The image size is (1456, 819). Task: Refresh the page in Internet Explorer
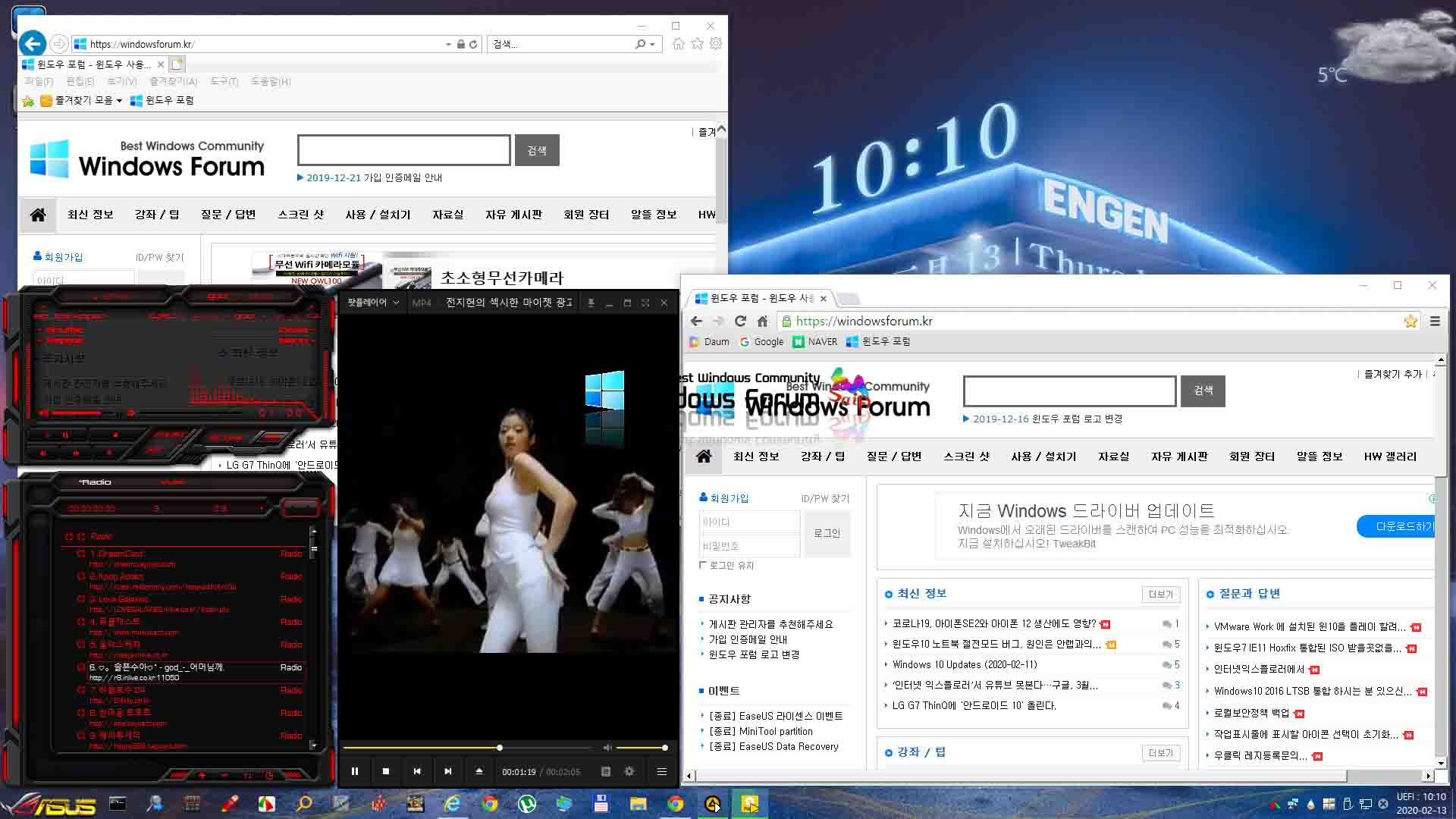coord(473,44)
